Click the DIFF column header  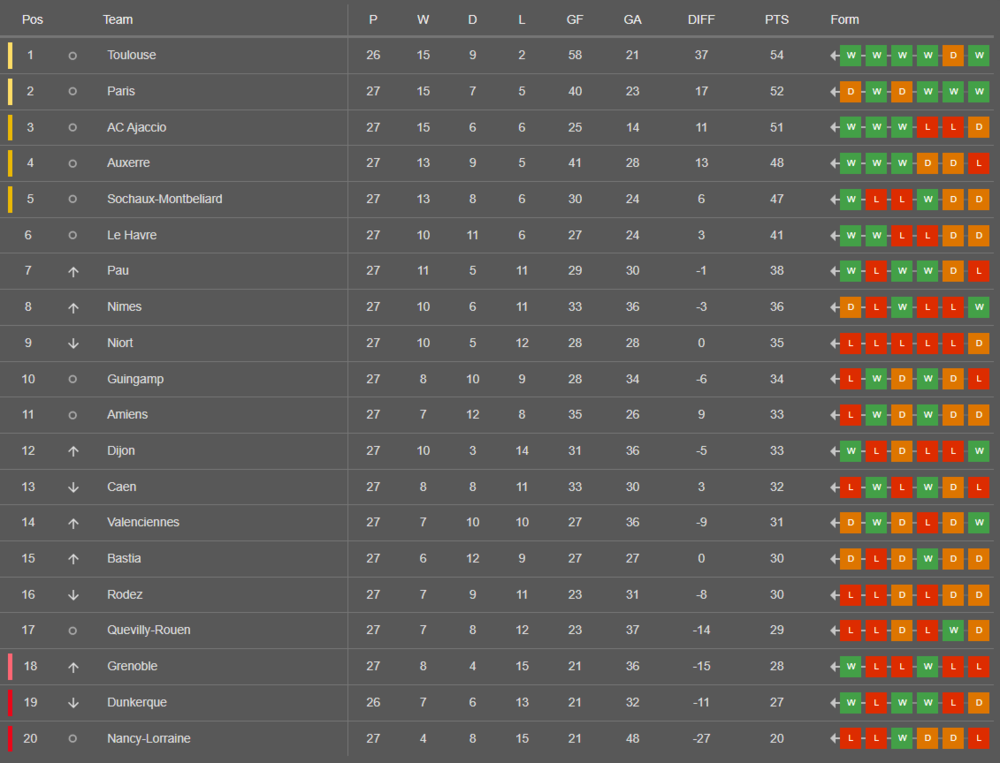point(701,20)
